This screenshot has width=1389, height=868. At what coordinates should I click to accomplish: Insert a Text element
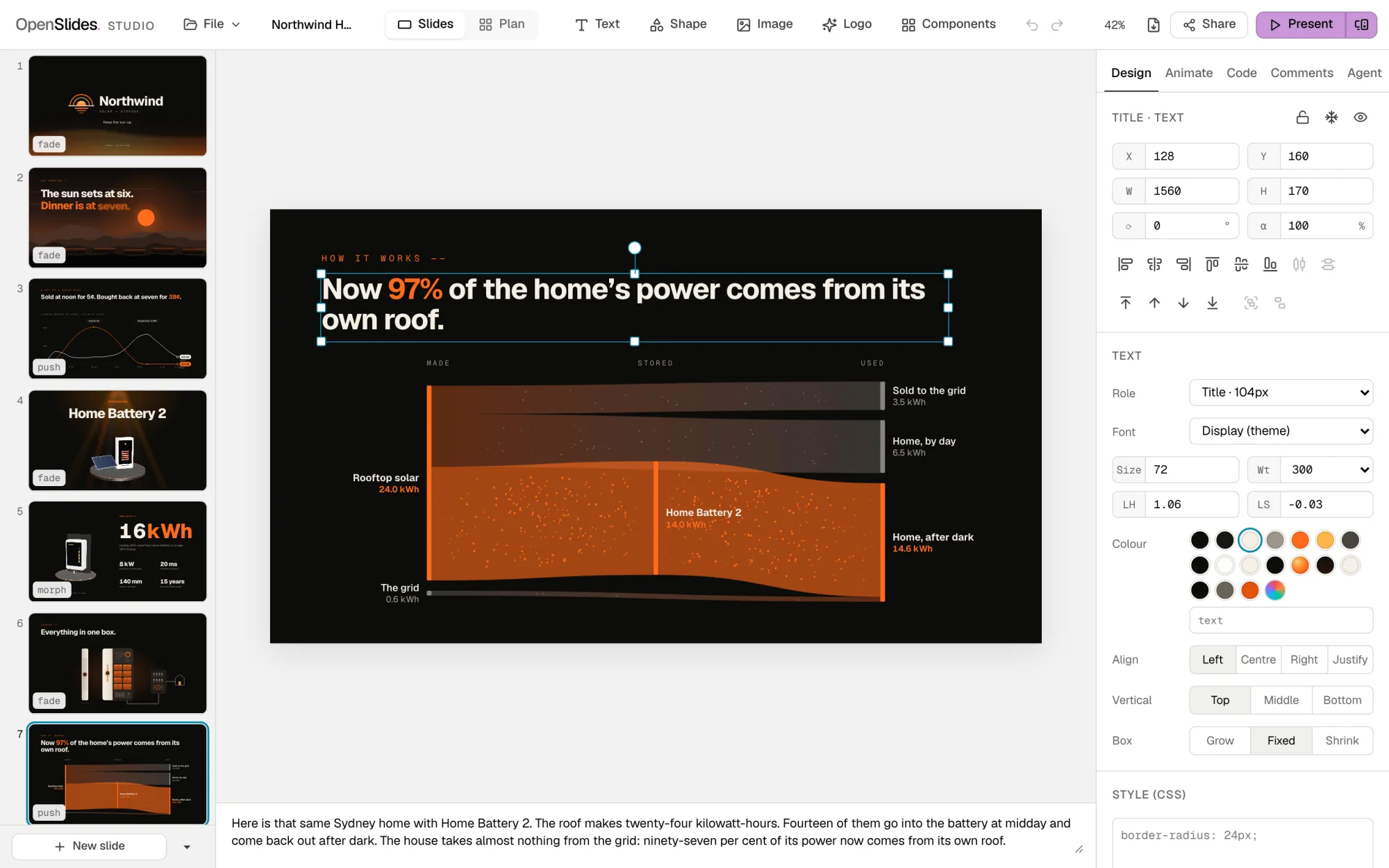tap(597, 24)
